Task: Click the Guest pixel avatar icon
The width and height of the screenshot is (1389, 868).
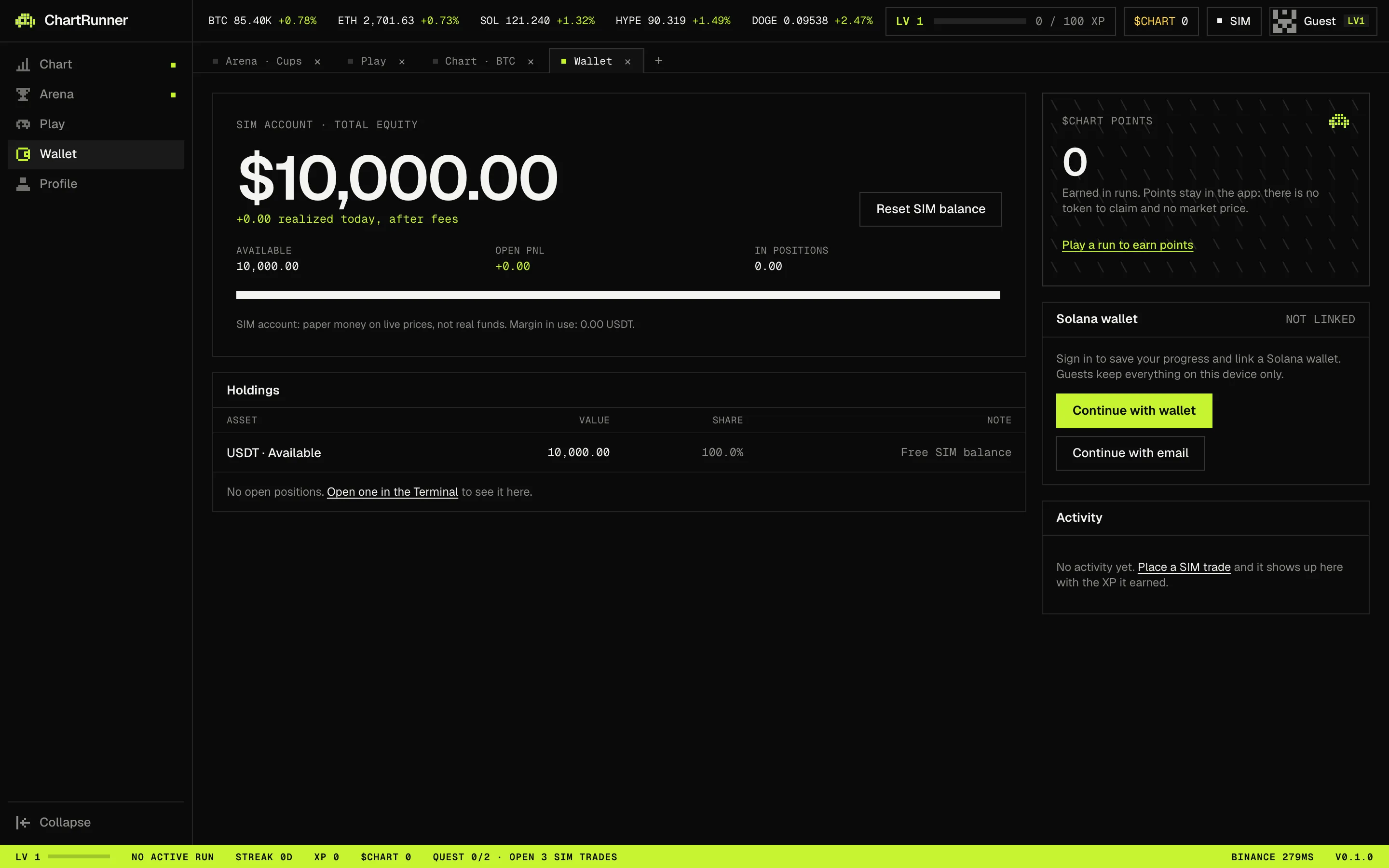Action: pyautogui.click(x=1284, y=21)
